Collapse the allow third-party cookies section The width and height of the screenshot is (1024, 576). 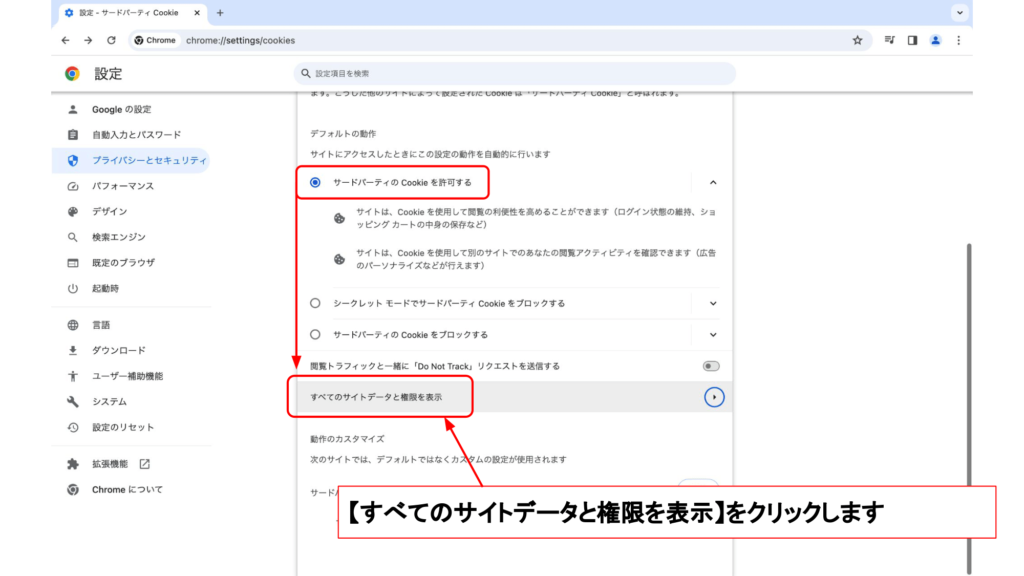point(713,182)
